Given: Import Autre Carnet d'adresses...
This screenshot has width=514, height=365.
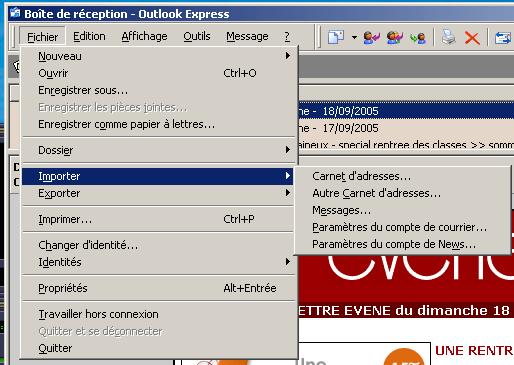Looking at the screenshot, I should [402, 193].
